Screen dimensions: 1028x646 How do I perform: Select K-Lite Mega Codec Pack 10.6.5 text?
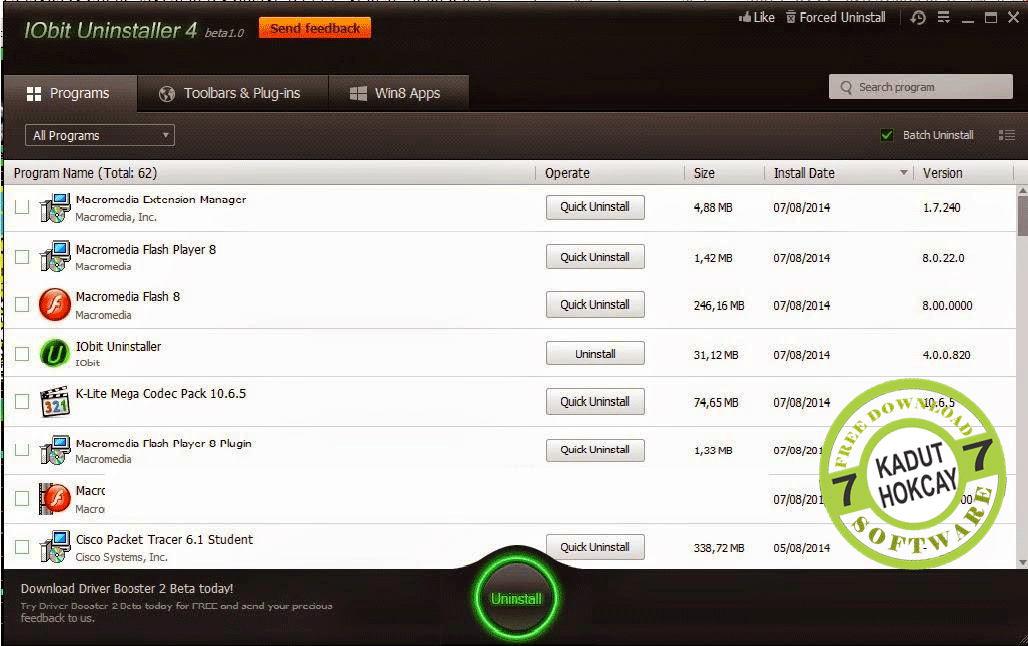pos(161,394)
